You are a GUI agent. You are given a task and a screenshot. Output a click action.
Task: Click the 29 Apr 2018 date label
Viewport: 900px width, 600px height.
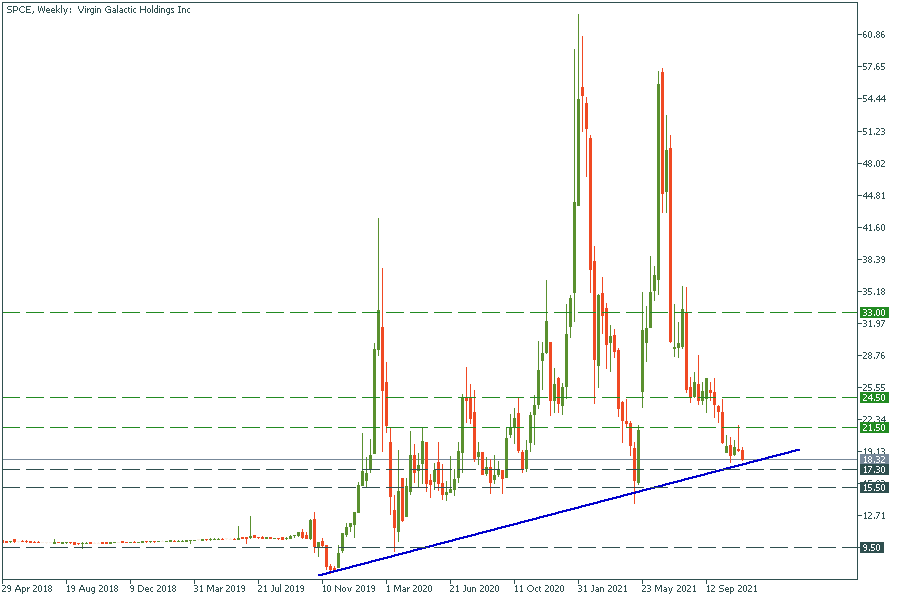[28, 589]
